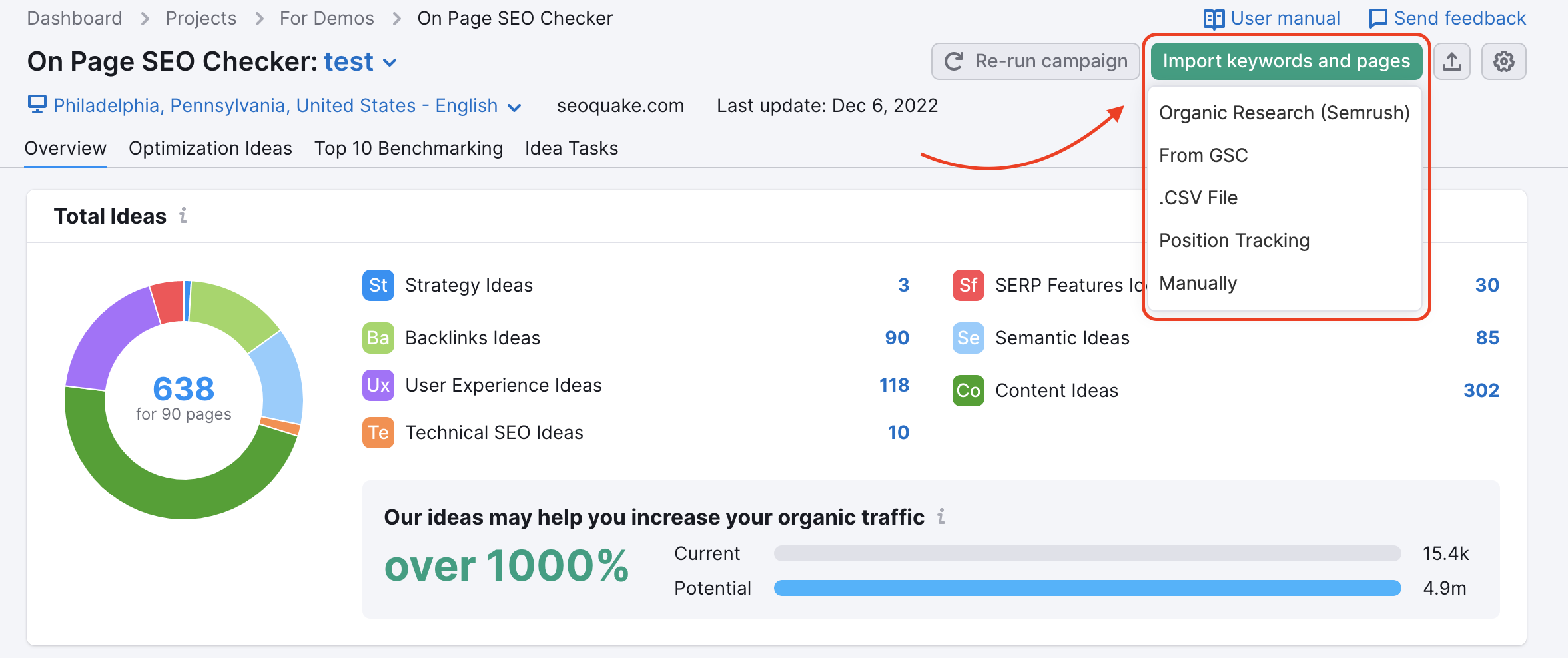Switch to the Top 10 Benchmarking tab

point(408,148)
